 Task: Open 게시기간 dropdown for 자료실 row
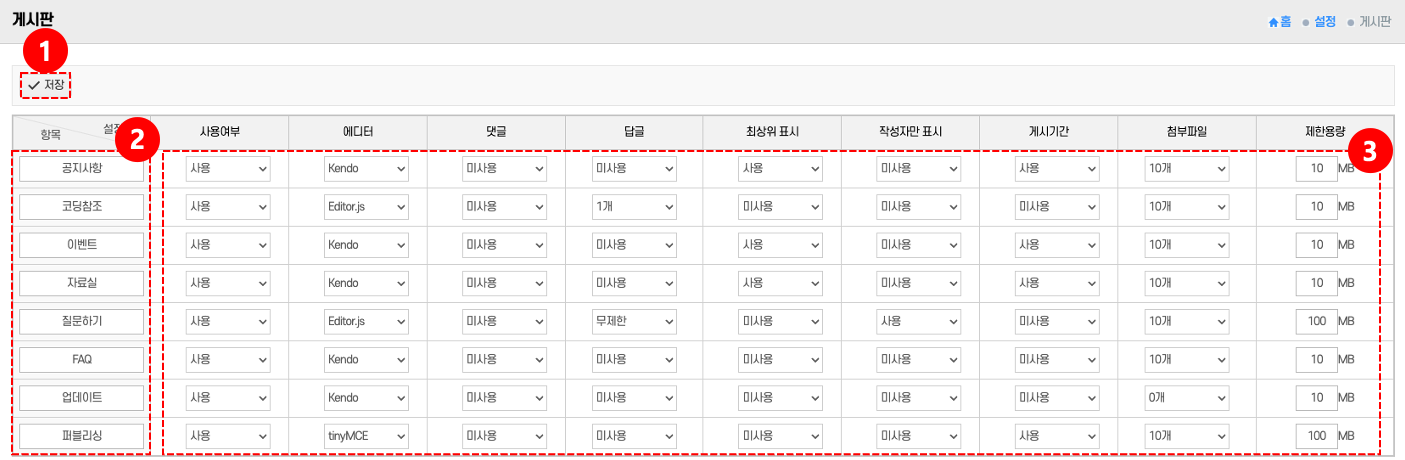pos(1057,283)
